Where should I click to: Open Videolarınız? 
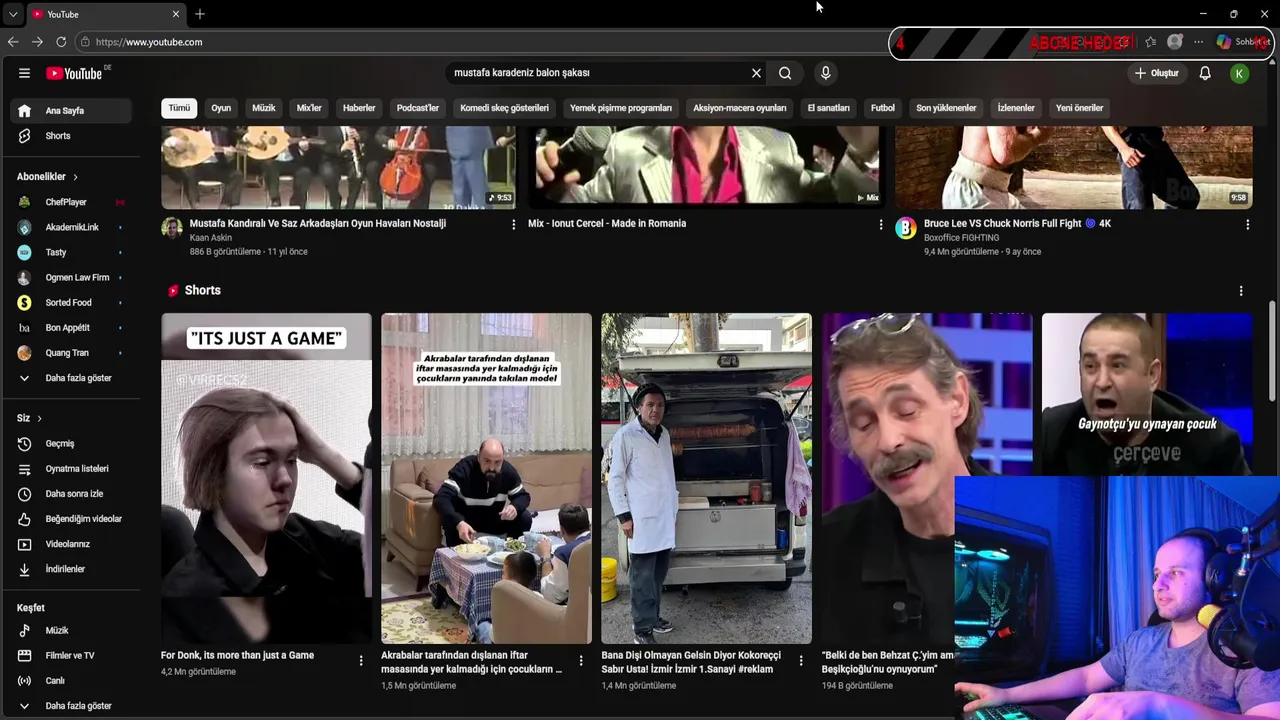pyautogui.click(x=71, y=544)
